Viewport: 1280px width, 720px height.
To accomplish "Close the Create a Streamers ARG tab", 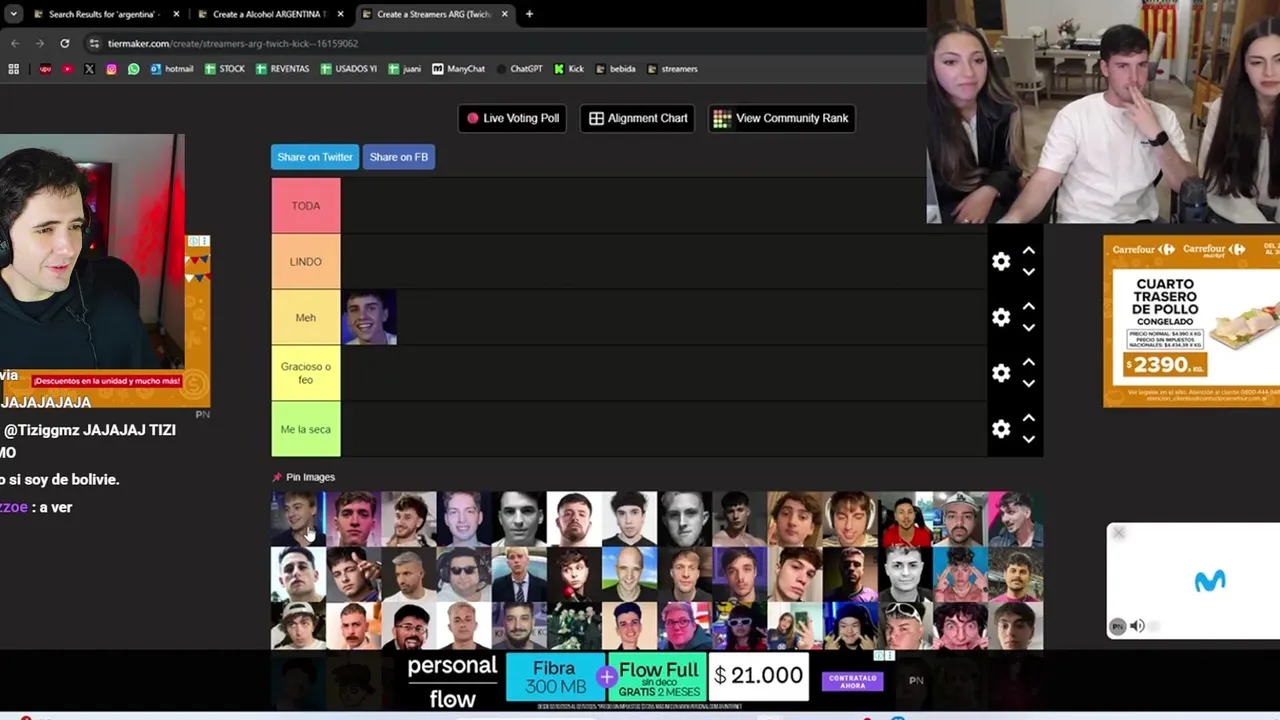I will [504, 14].
